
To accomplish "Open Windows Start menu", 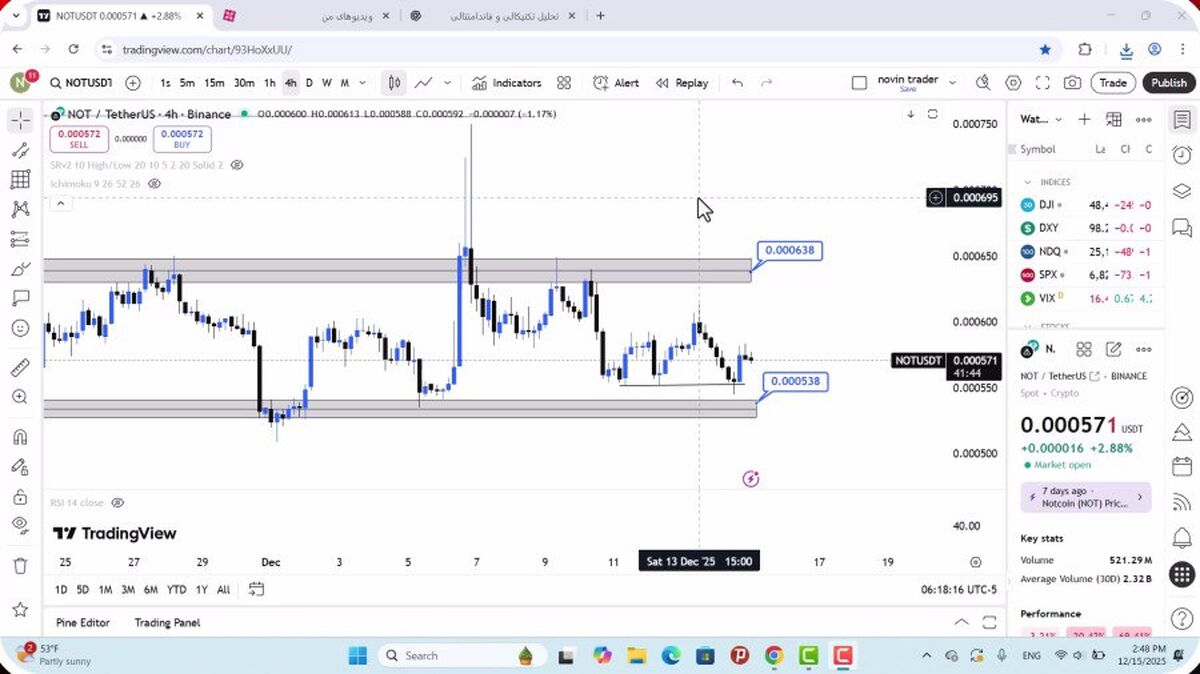I will coord(357,656).
